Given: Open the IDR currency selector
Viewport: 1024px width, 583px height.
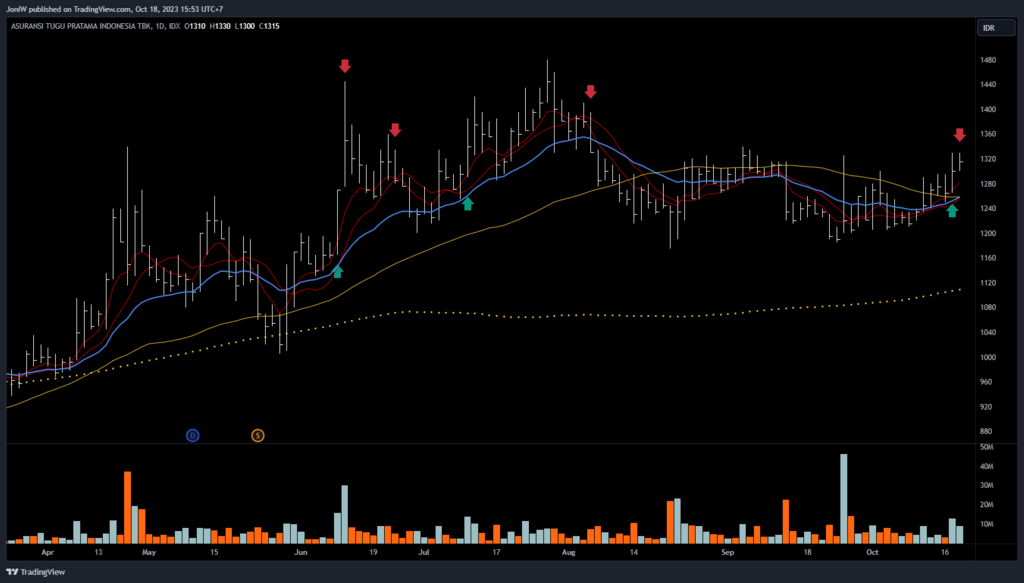Looking at the screenshot, I should point(988,28).
